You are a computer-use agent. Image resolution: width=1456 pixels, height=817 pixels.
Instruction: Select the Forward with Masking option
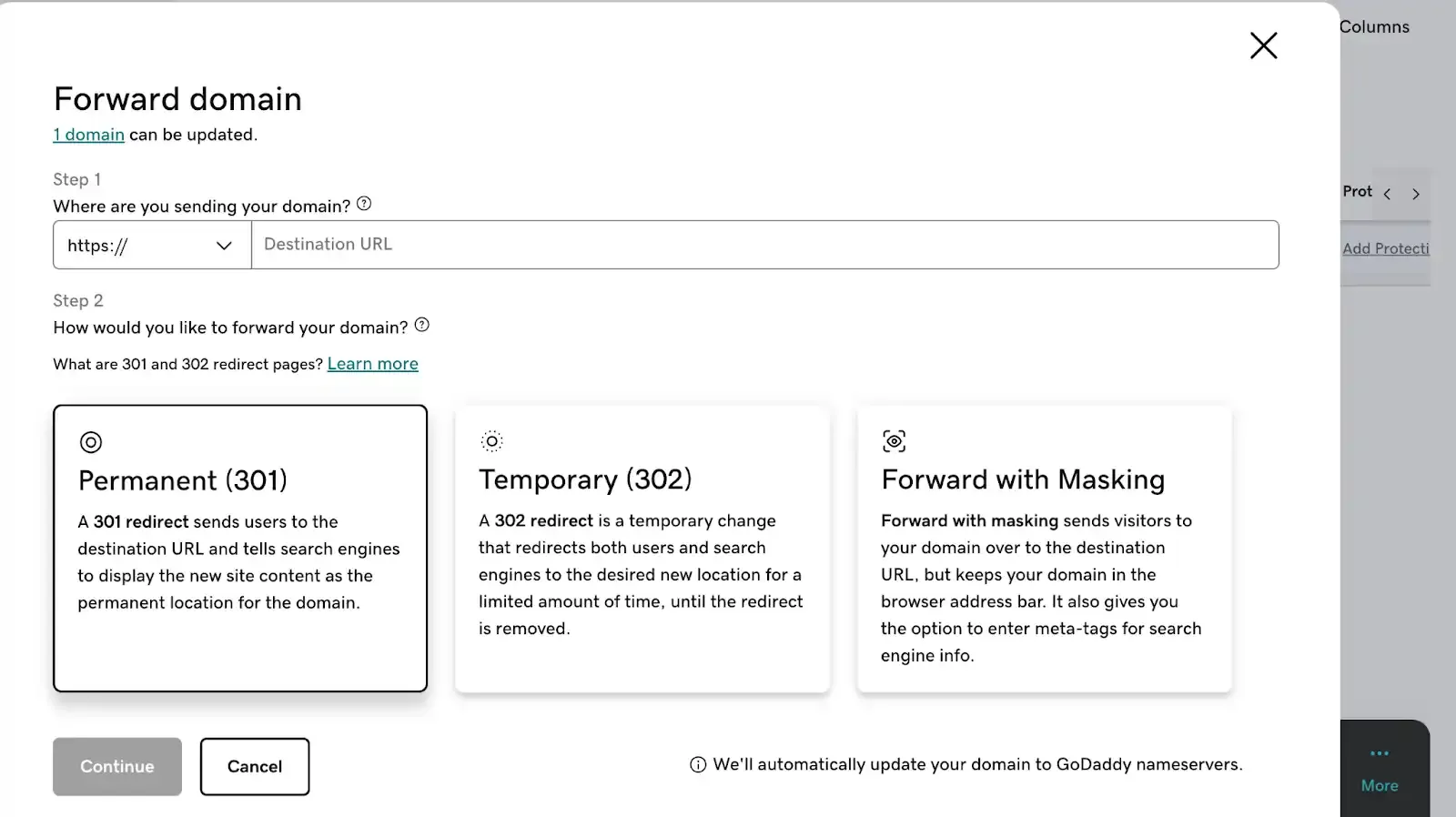[x=1043, y=548]
